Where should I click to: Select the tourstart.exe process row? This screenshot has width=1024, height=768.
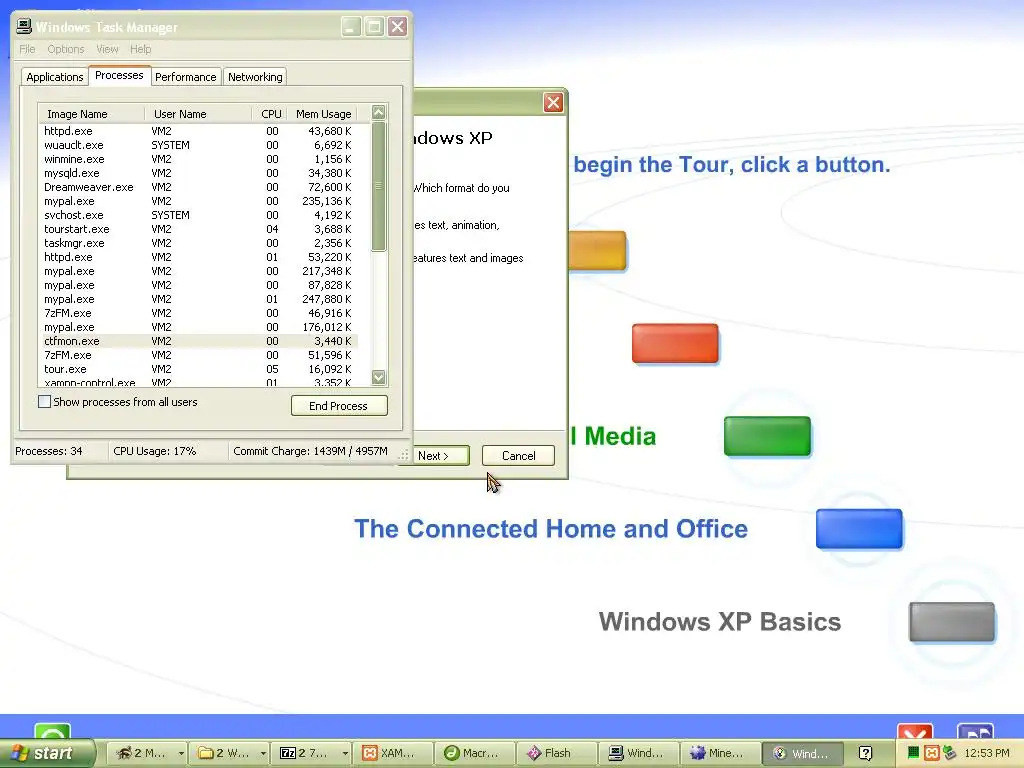[199, 229]
